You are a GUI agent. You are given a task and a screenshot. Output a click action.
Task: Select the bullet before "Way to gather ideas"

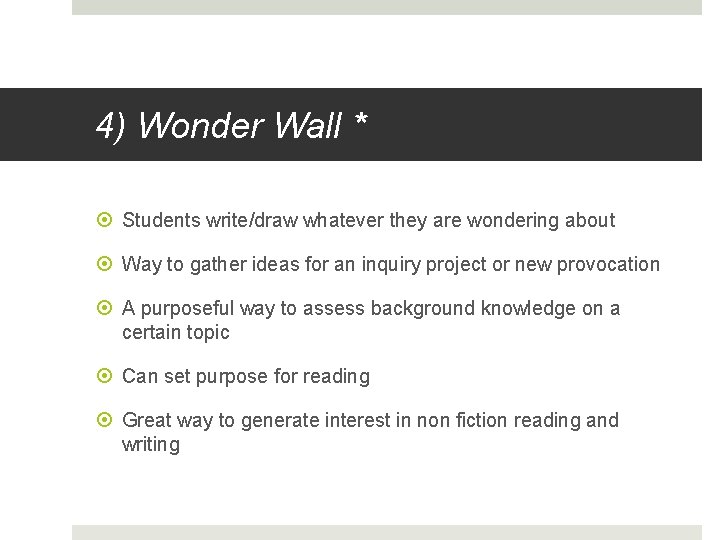click(106, 265)
